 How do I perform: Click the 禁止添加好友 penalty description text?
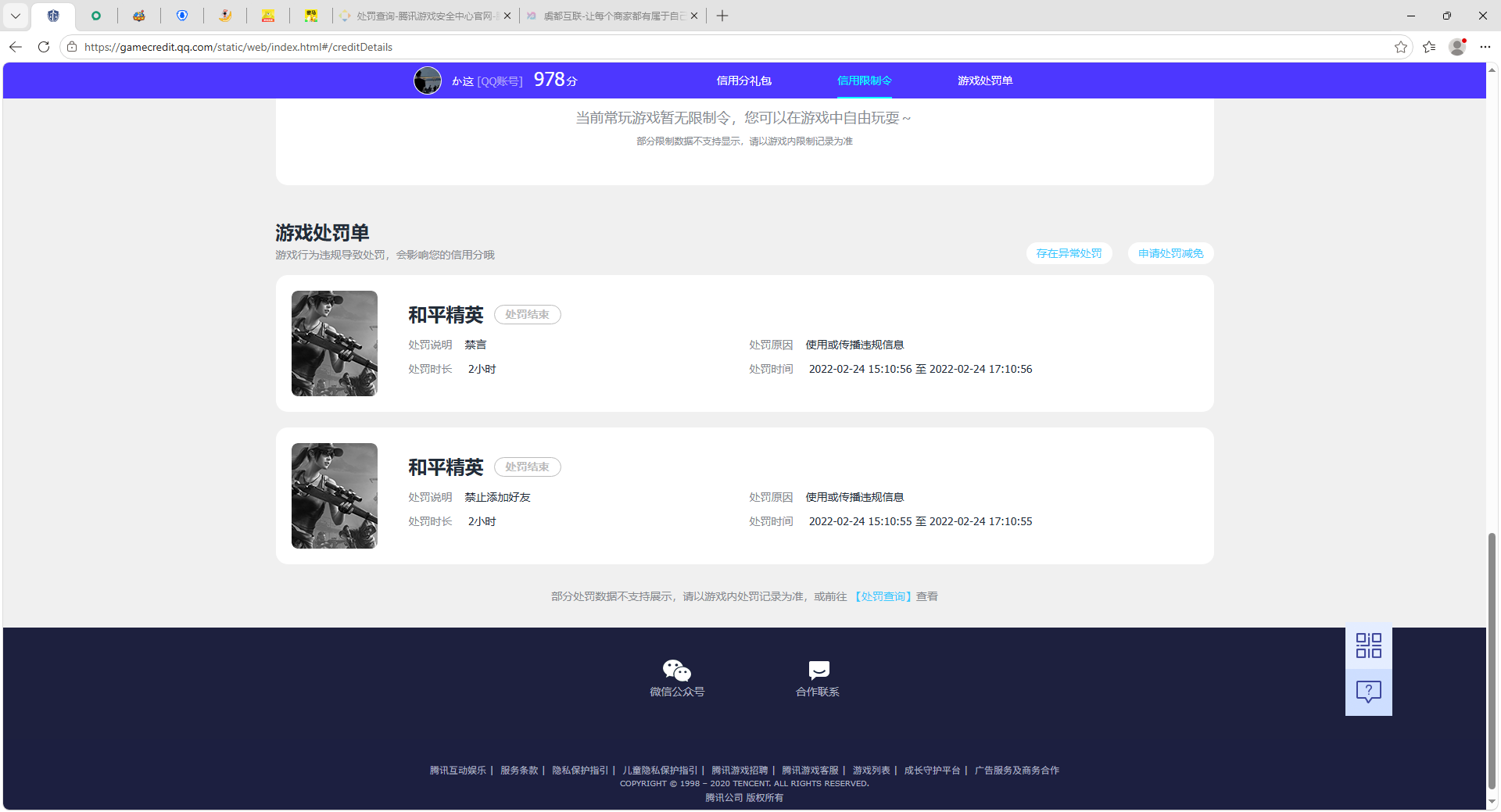pyautogui.click(x=497, y=497)
